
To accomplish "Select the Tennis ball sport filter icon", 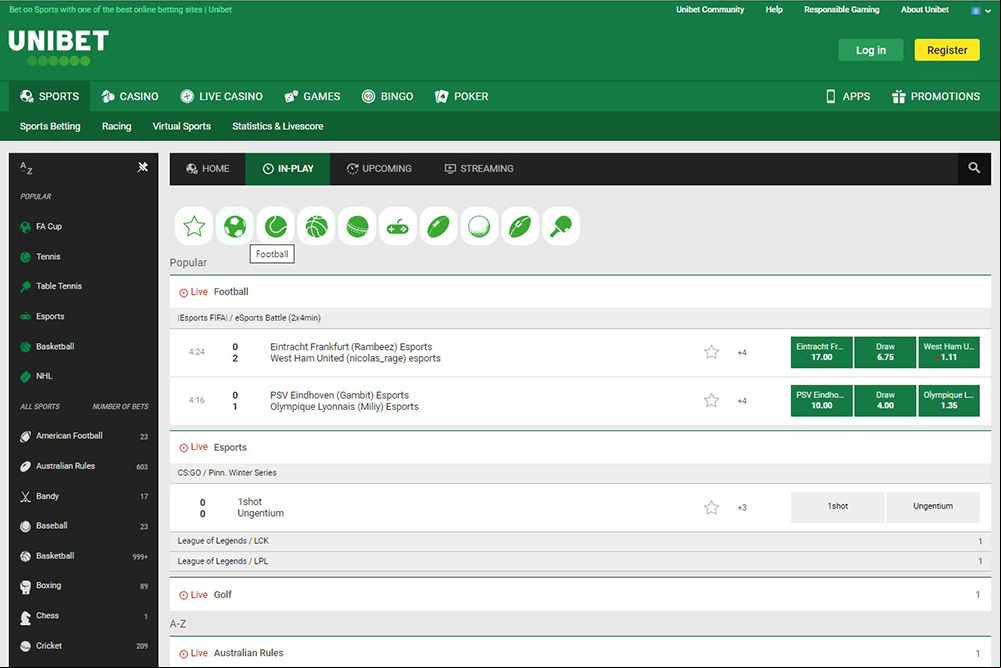I will click(276, 226).
